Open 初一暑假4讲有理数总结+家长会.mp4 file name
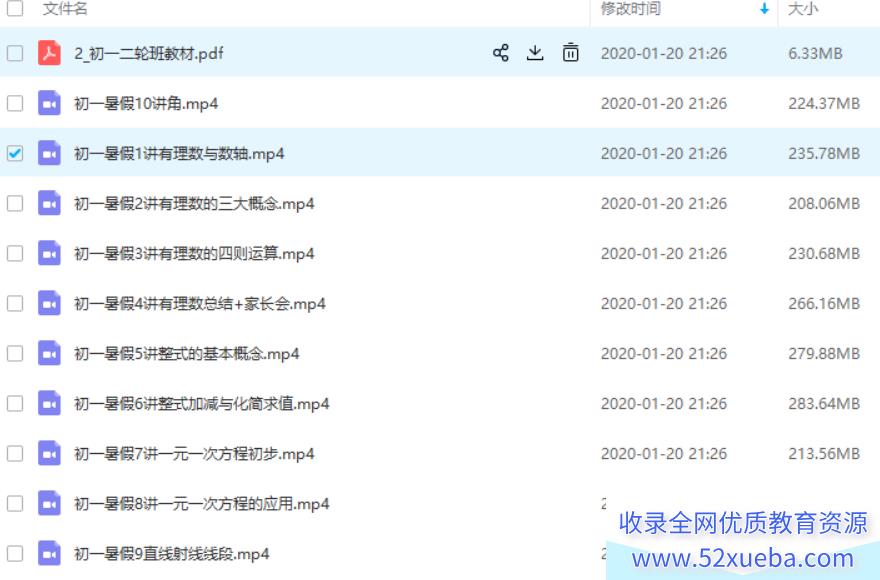The image size is (880, 580). 200,304
